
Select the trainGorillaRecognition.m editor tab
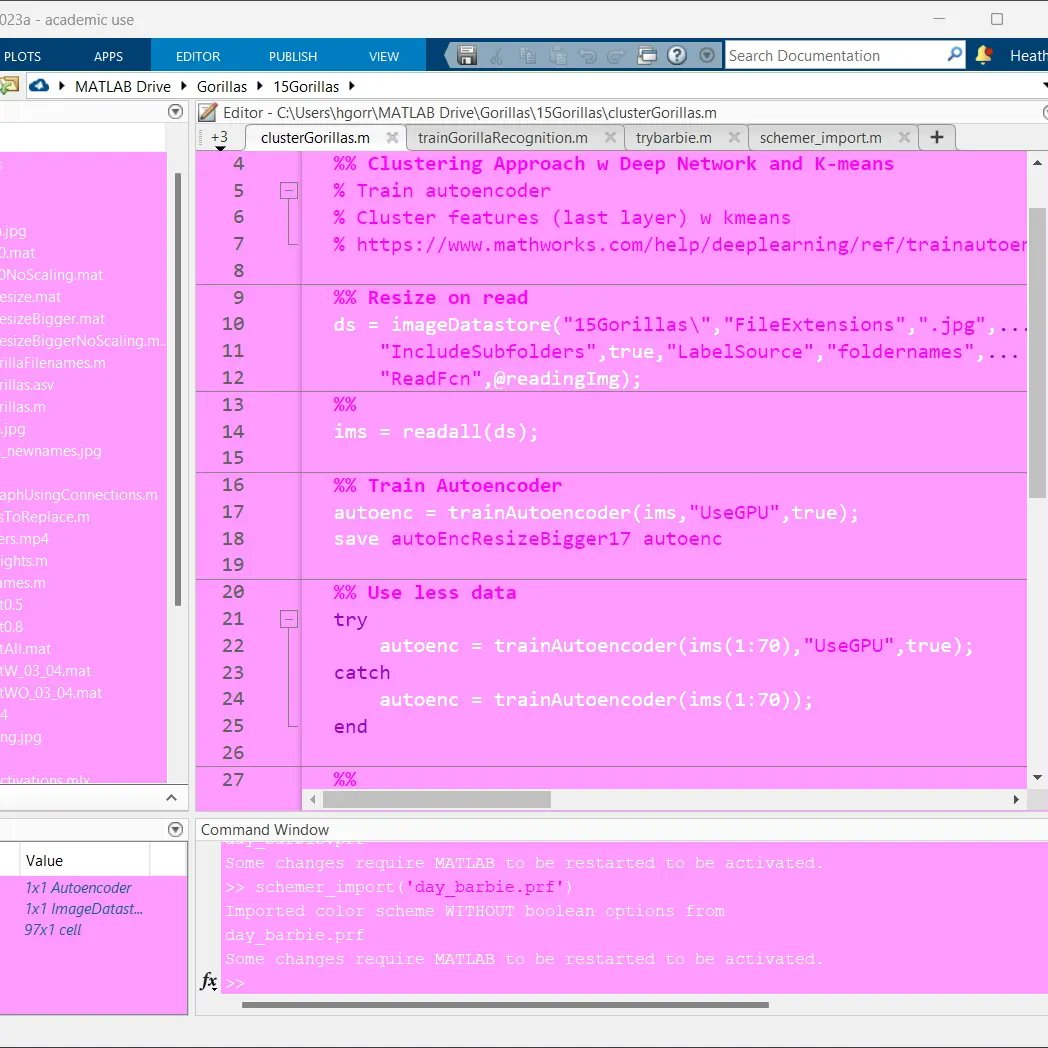click(x=503, y=138)
